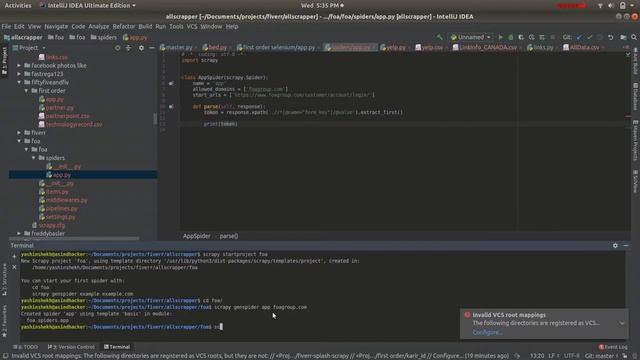Select technologyrecord.csv in project tree
Image resolution: width=640 pixels, height=360 pixels.
tap(70, 124)
